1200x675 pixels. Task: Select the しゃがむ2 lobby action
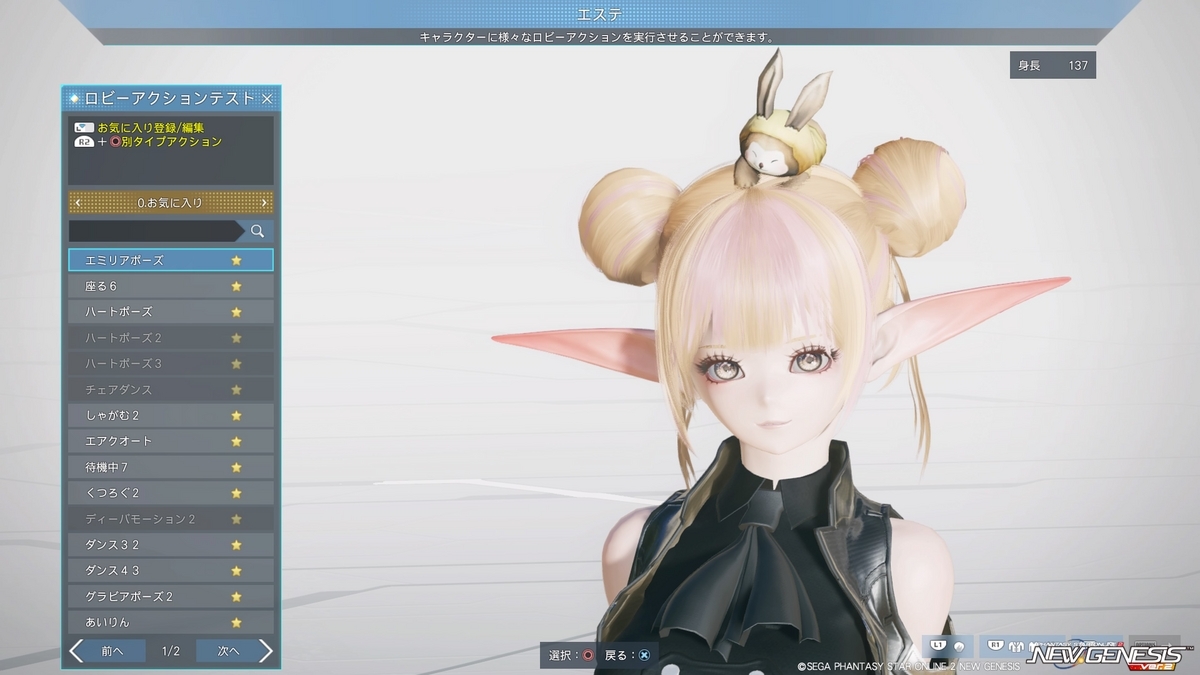click(x=171, y=416)
